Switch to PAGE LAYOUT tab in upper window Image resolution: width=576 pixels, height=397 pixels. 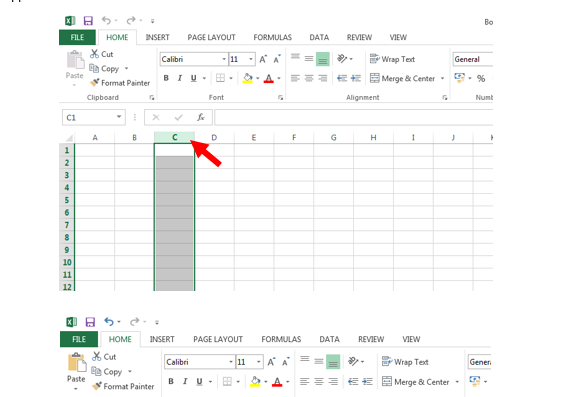[x=211, y=37]
